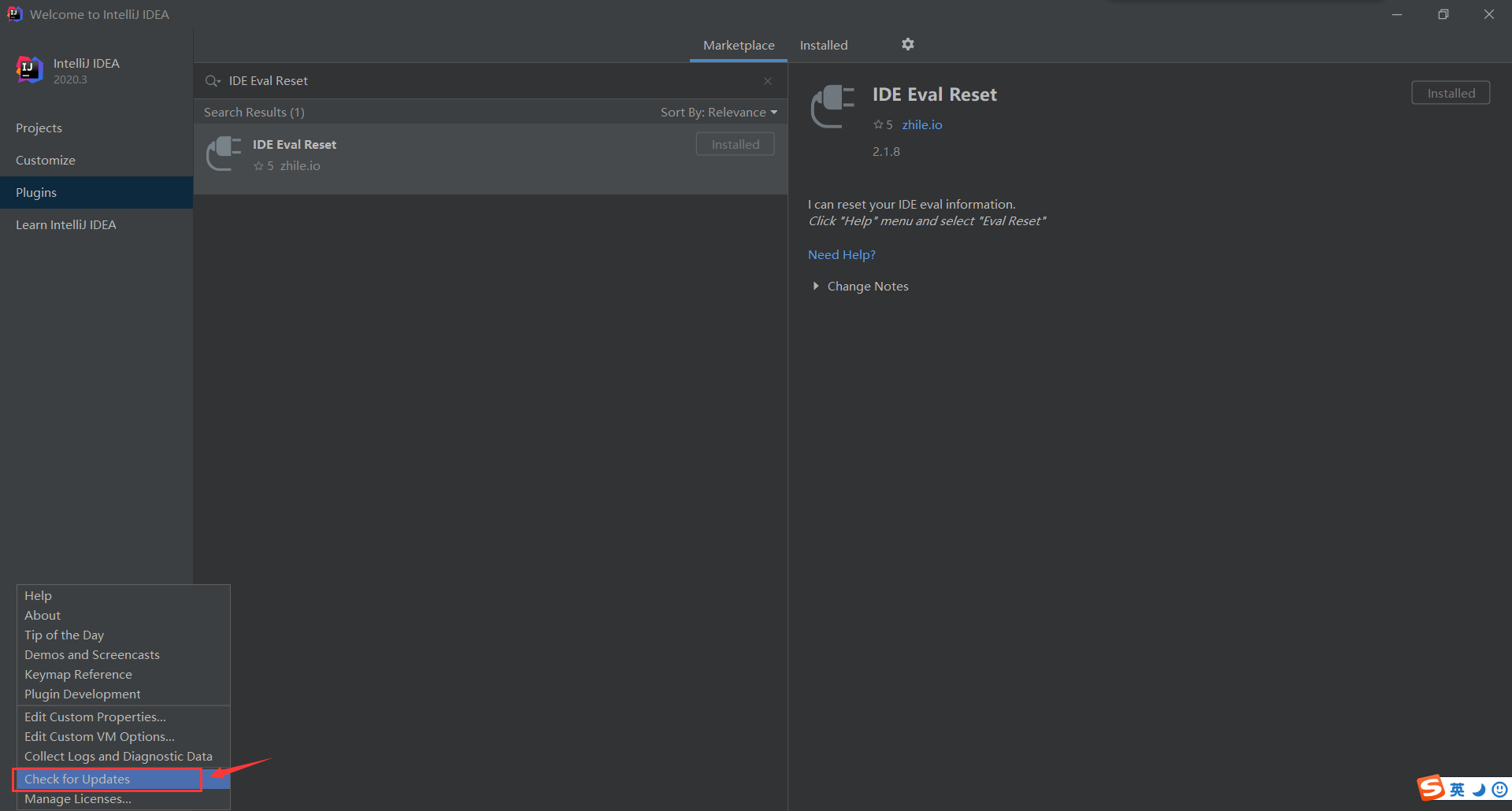This screenshot has height=811, width=1512.
Task: Expand the Change Notes section
Action: click(x=859, y=287)
